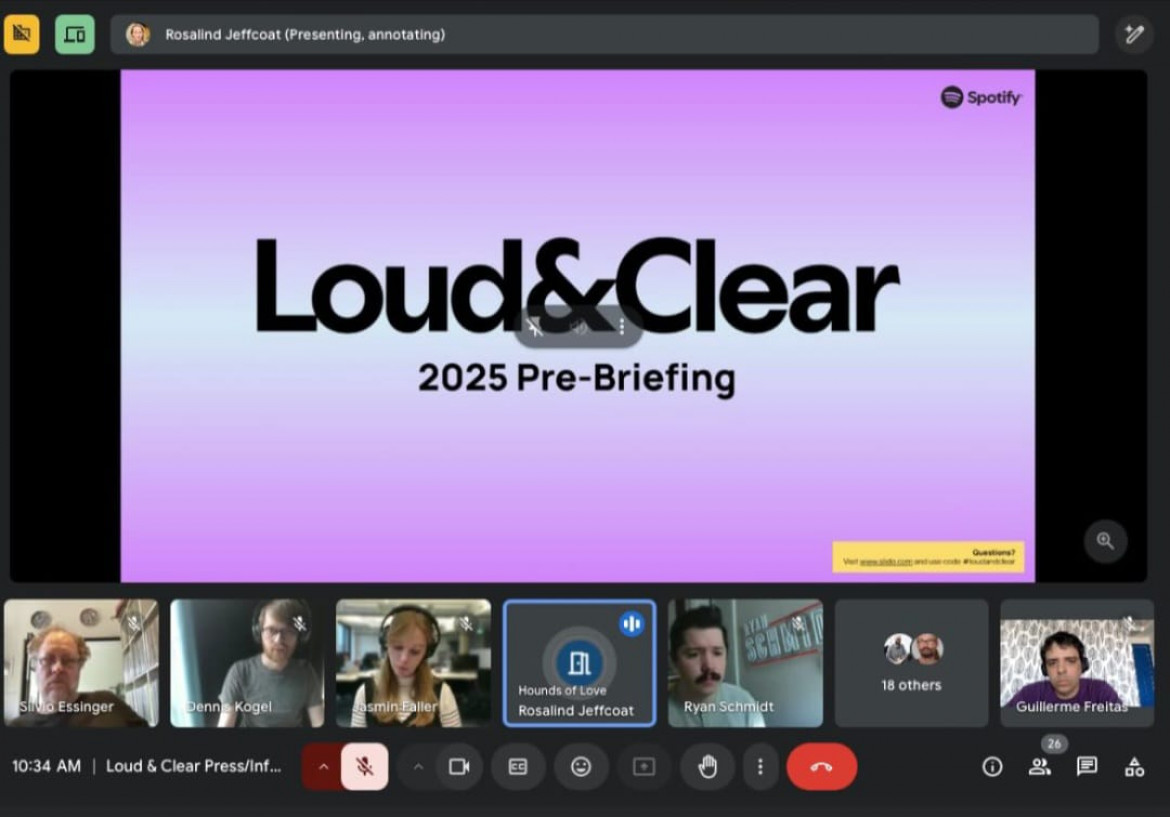The width and height of the screenshot is (1170, 817).
Task: Click the "18 others" participants tile
Action: coord(911,663)
